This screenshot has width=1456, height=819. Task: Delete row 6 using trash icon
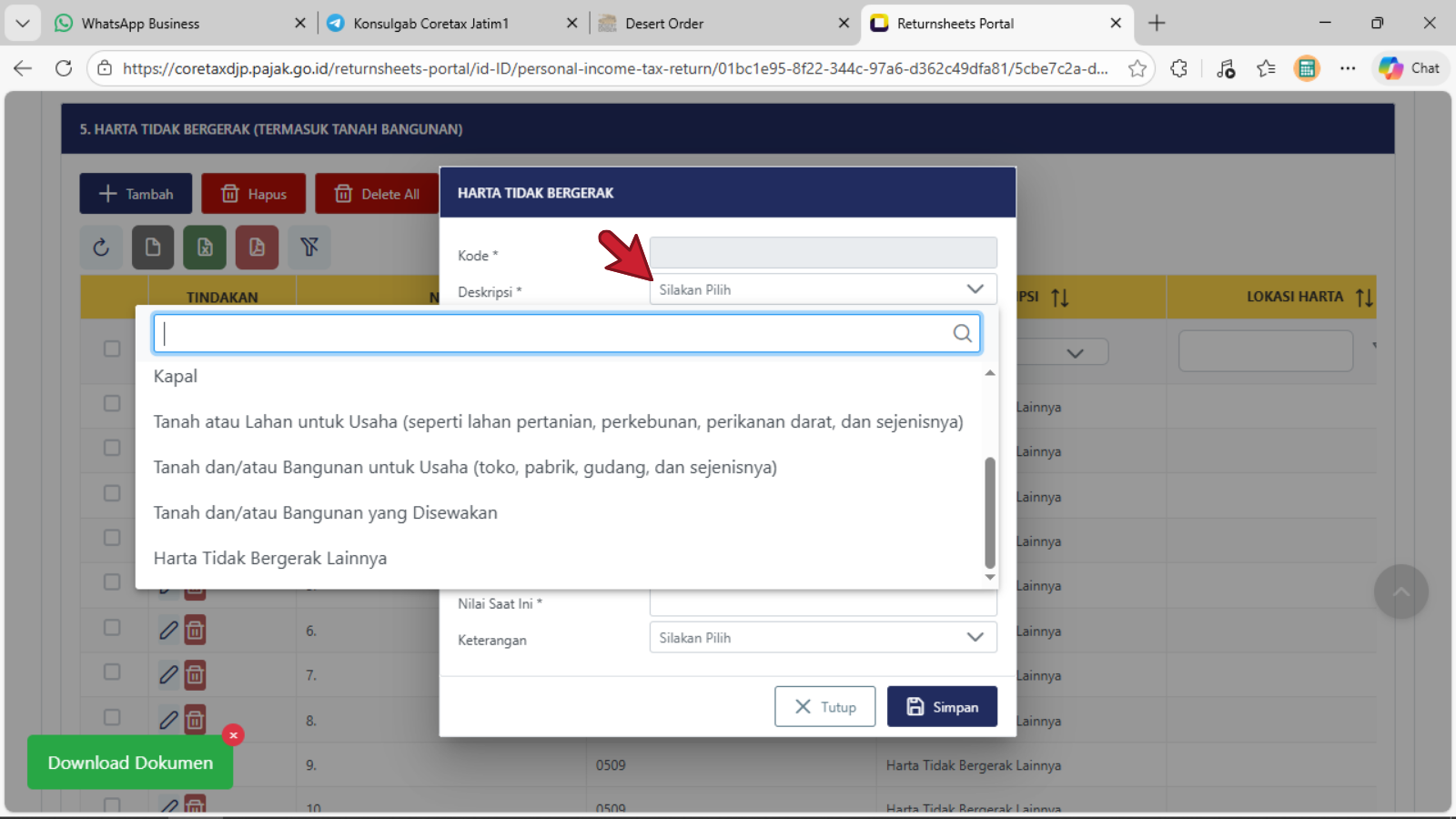[195, 631]
